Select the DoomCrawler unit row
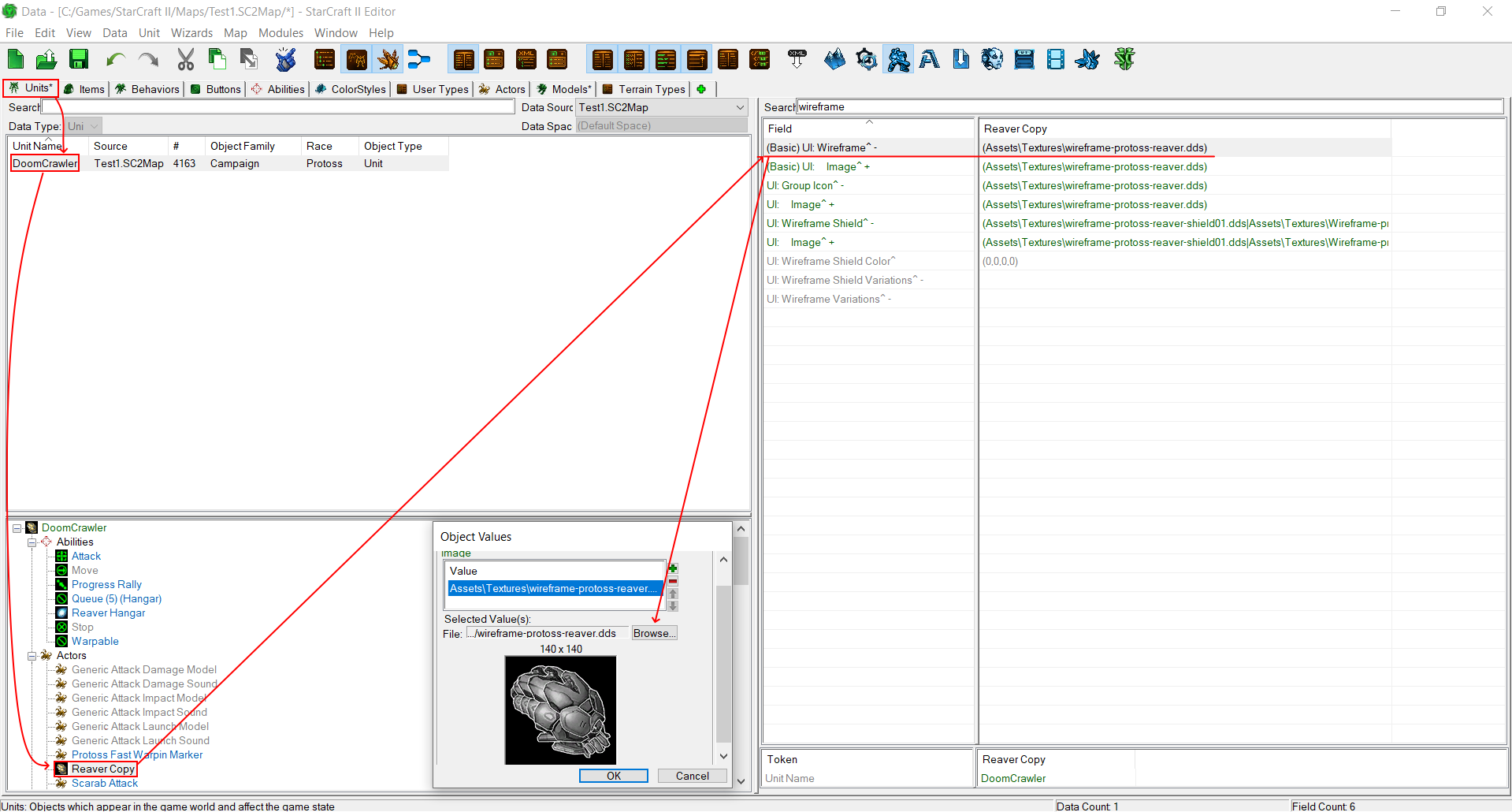 point(228,164)
